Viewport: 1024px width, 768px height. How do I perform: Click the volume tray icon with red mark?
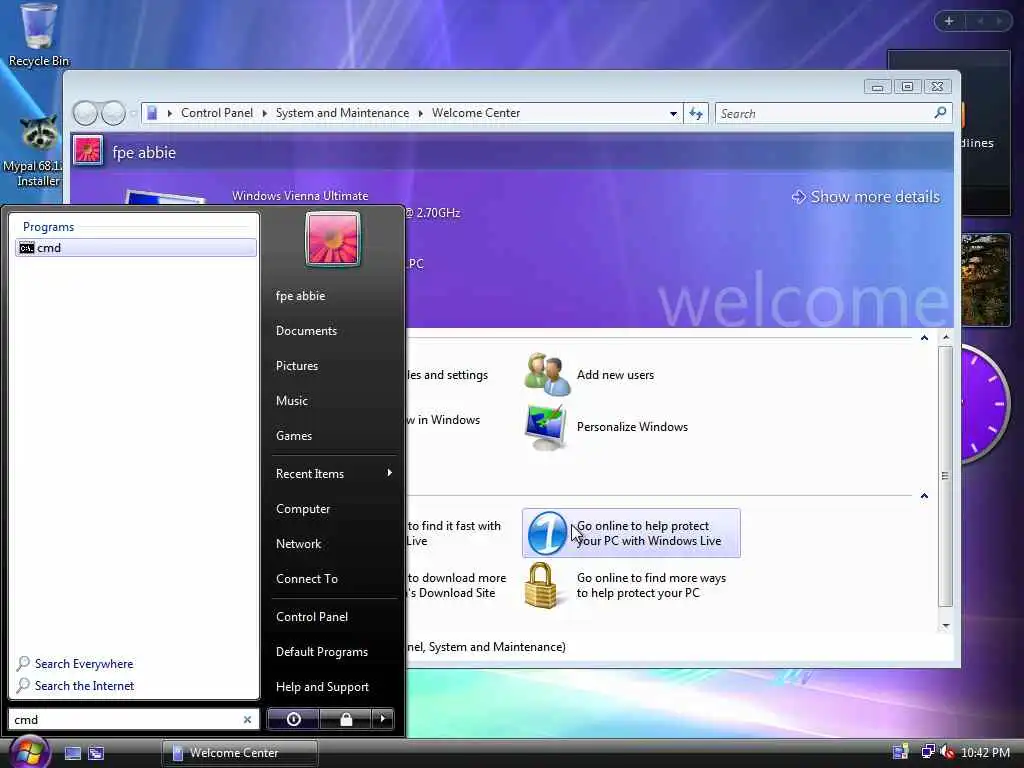click(947, 752)
